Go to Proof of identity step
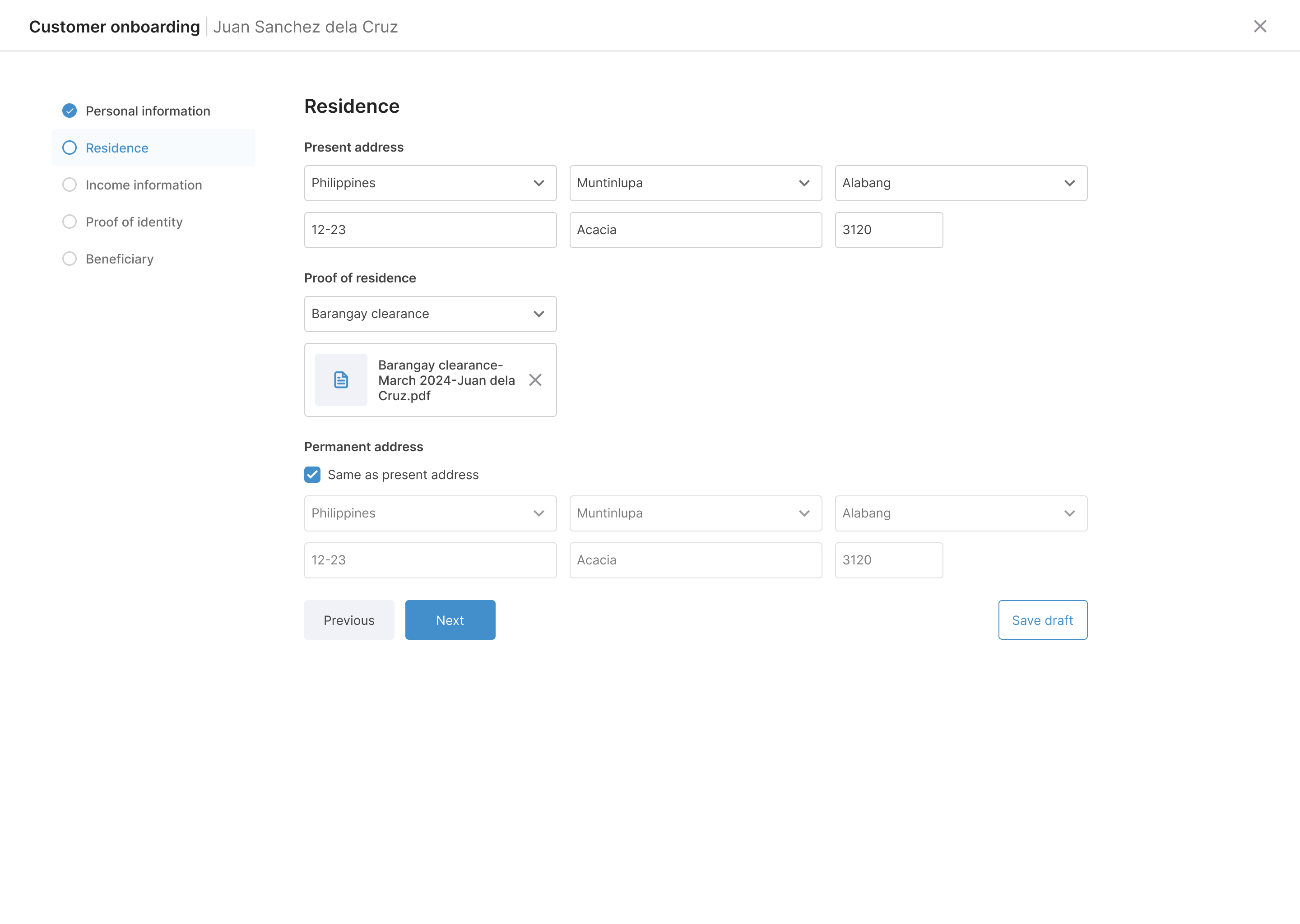 [134, 222]
